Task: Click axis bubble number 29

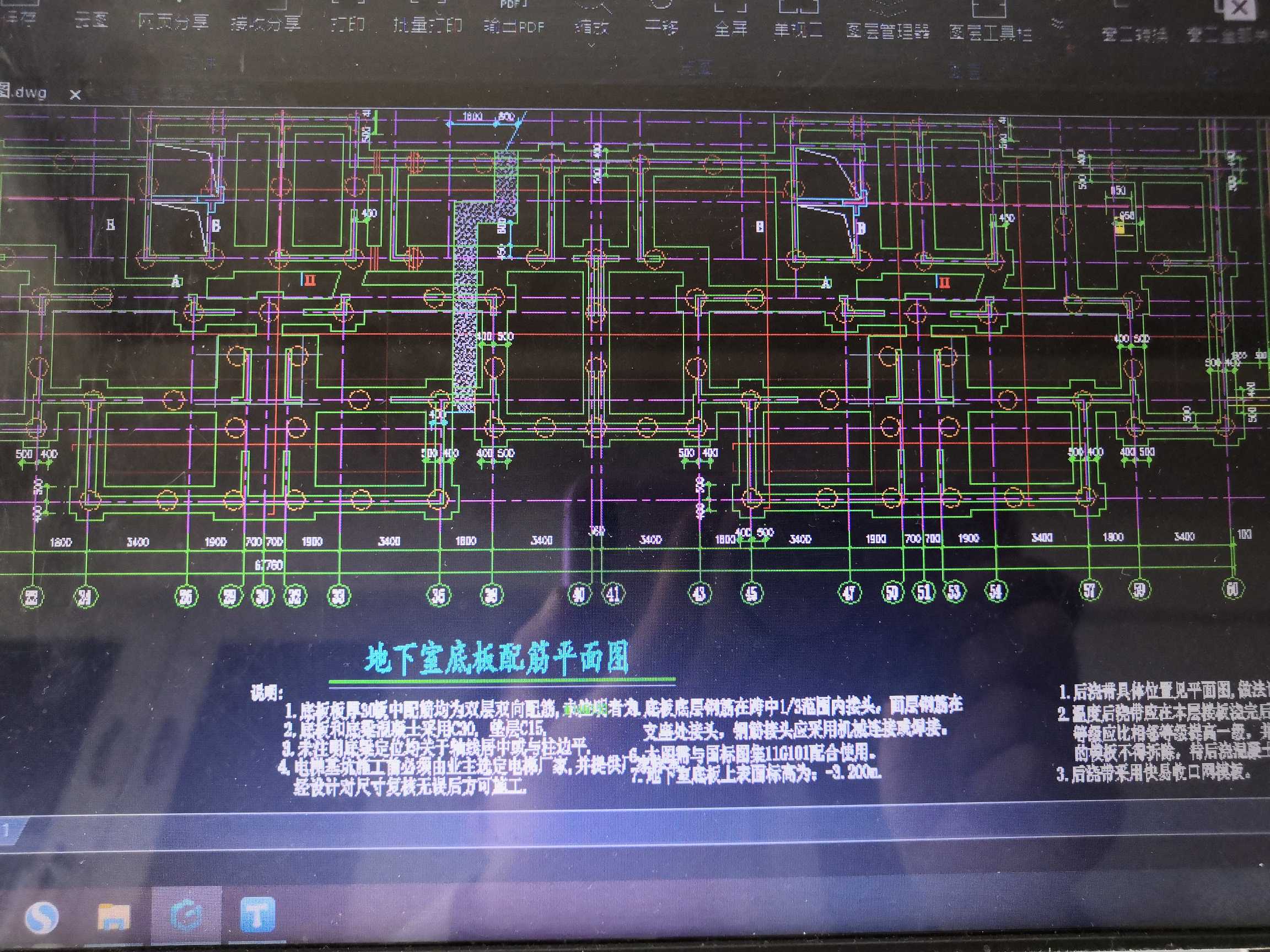Action: (230, 597)
